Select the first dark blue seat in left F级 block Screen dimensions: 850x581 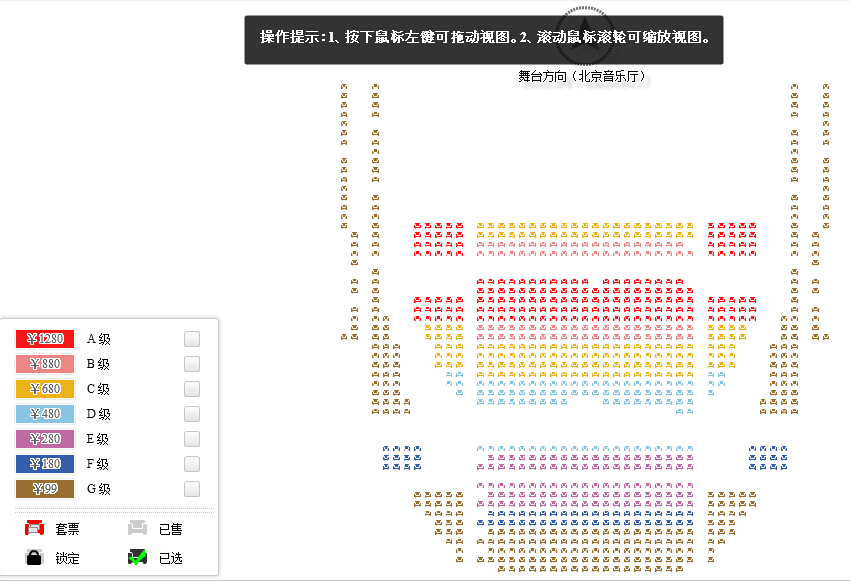tap(386, 449)
